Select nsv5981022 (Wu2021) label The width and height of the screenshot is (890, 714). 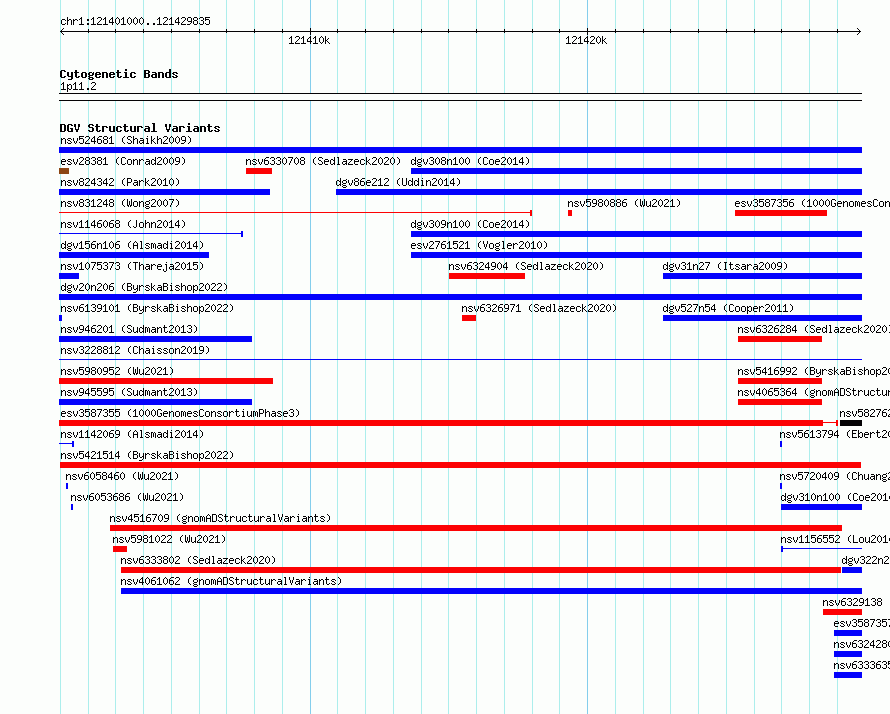(x=169, y=539)
